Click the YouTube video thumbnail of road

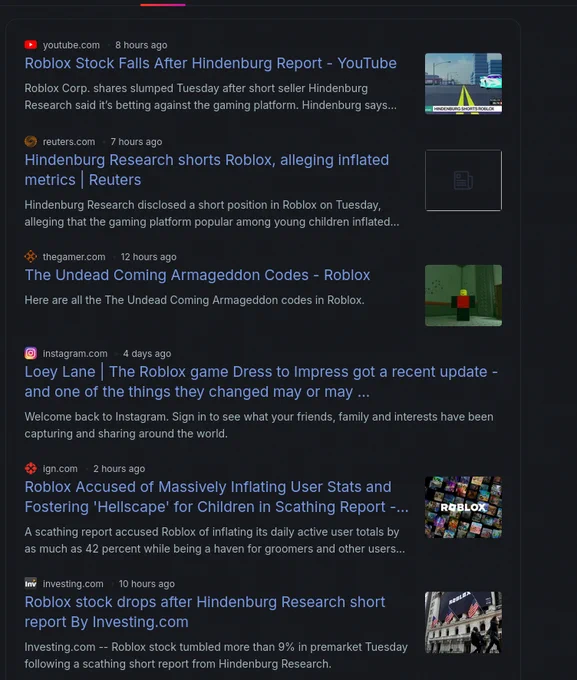tap(463, 84)
